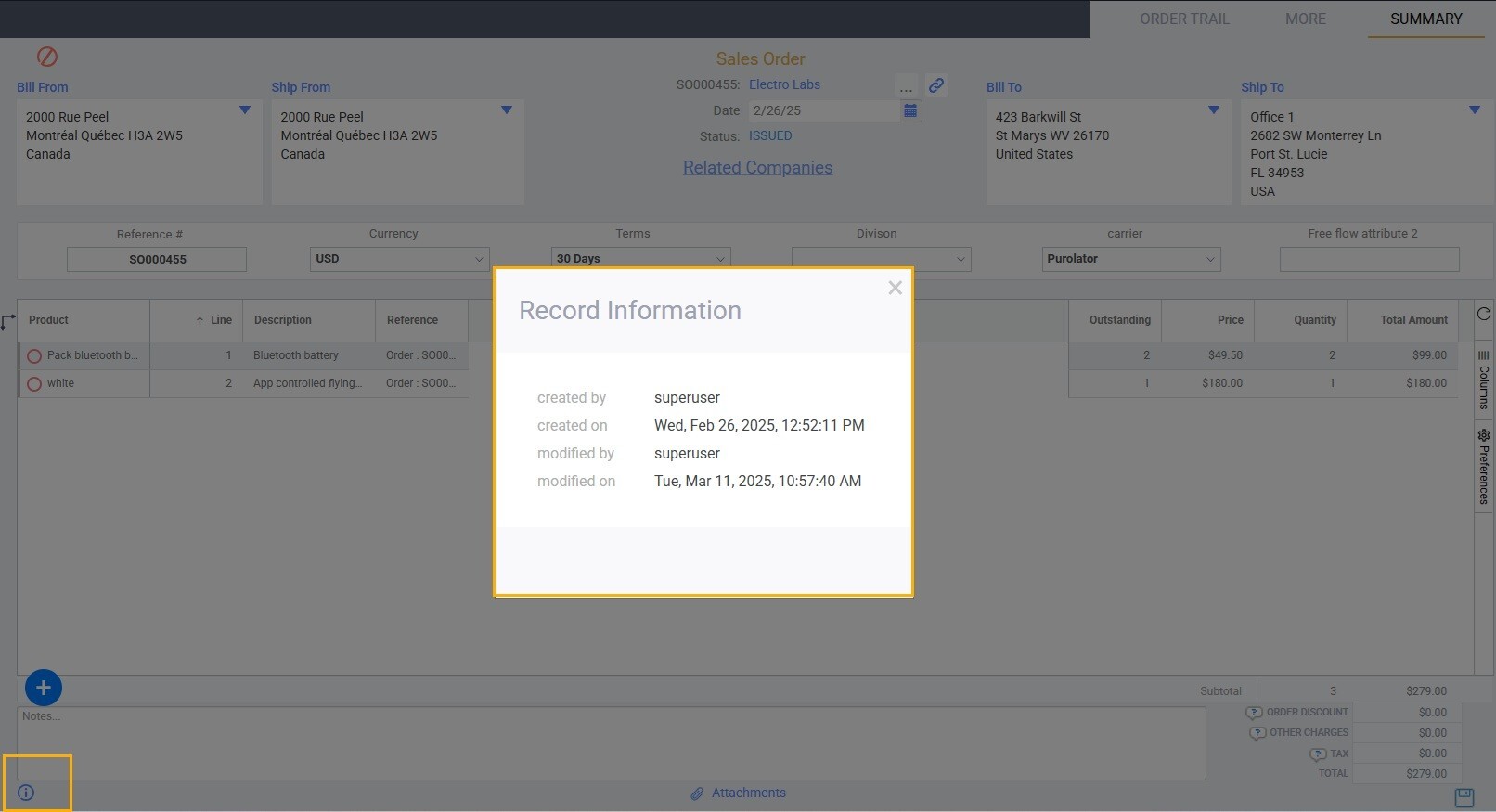The width and height of the screenshot is (1496, 812).
Task: Save order using the floppy disk icon
Action: pos(1464,797)
